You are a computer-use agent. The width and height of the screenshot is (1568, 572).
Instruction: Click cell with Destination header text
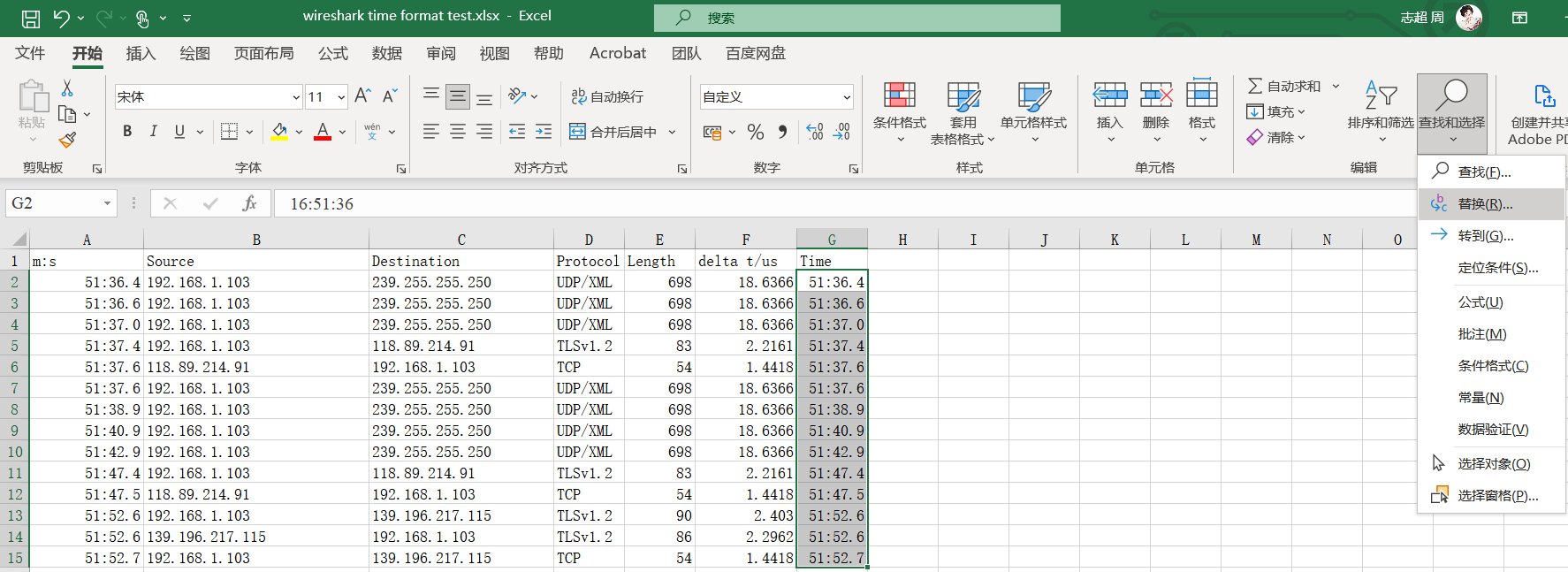click(461, 261)
